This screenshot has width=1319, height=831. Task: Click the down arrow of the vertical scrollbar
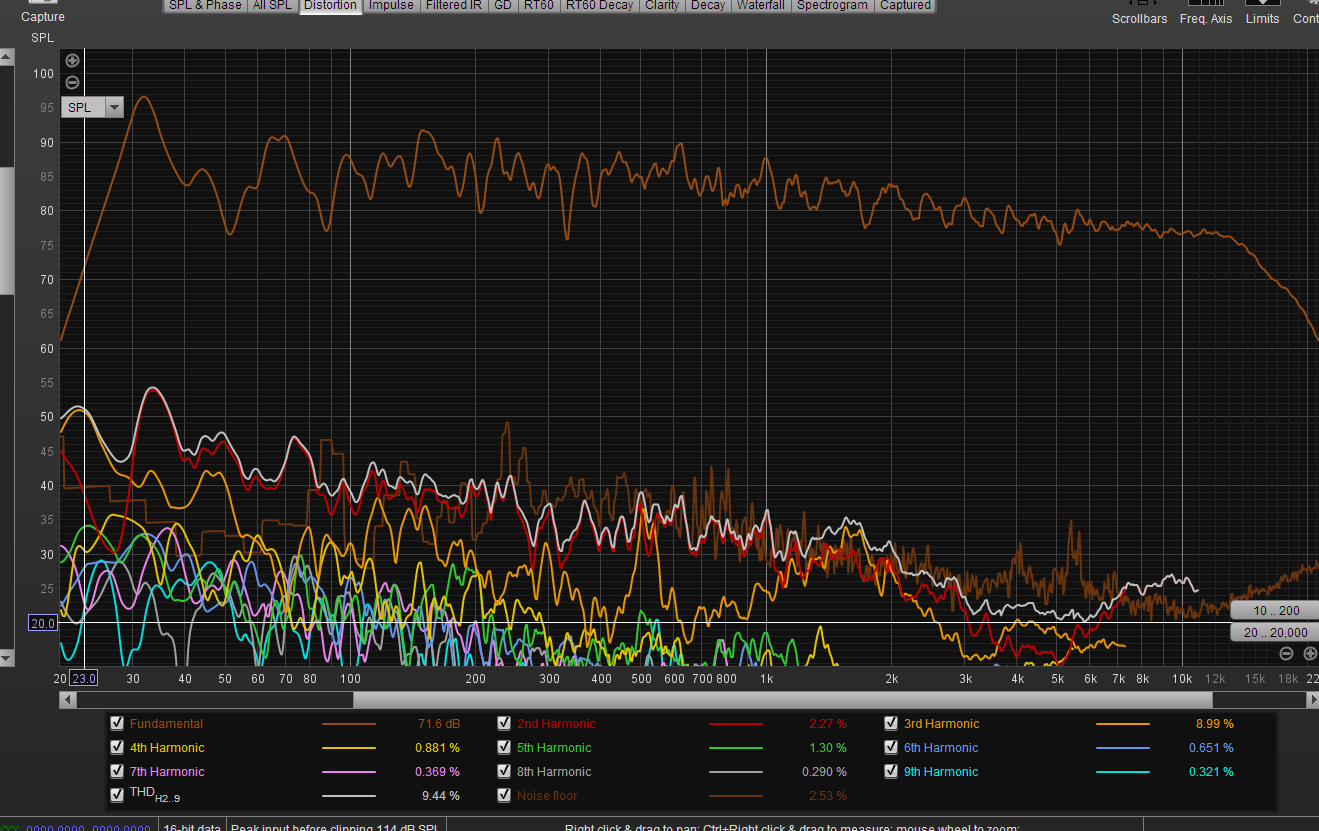point(7,658)
